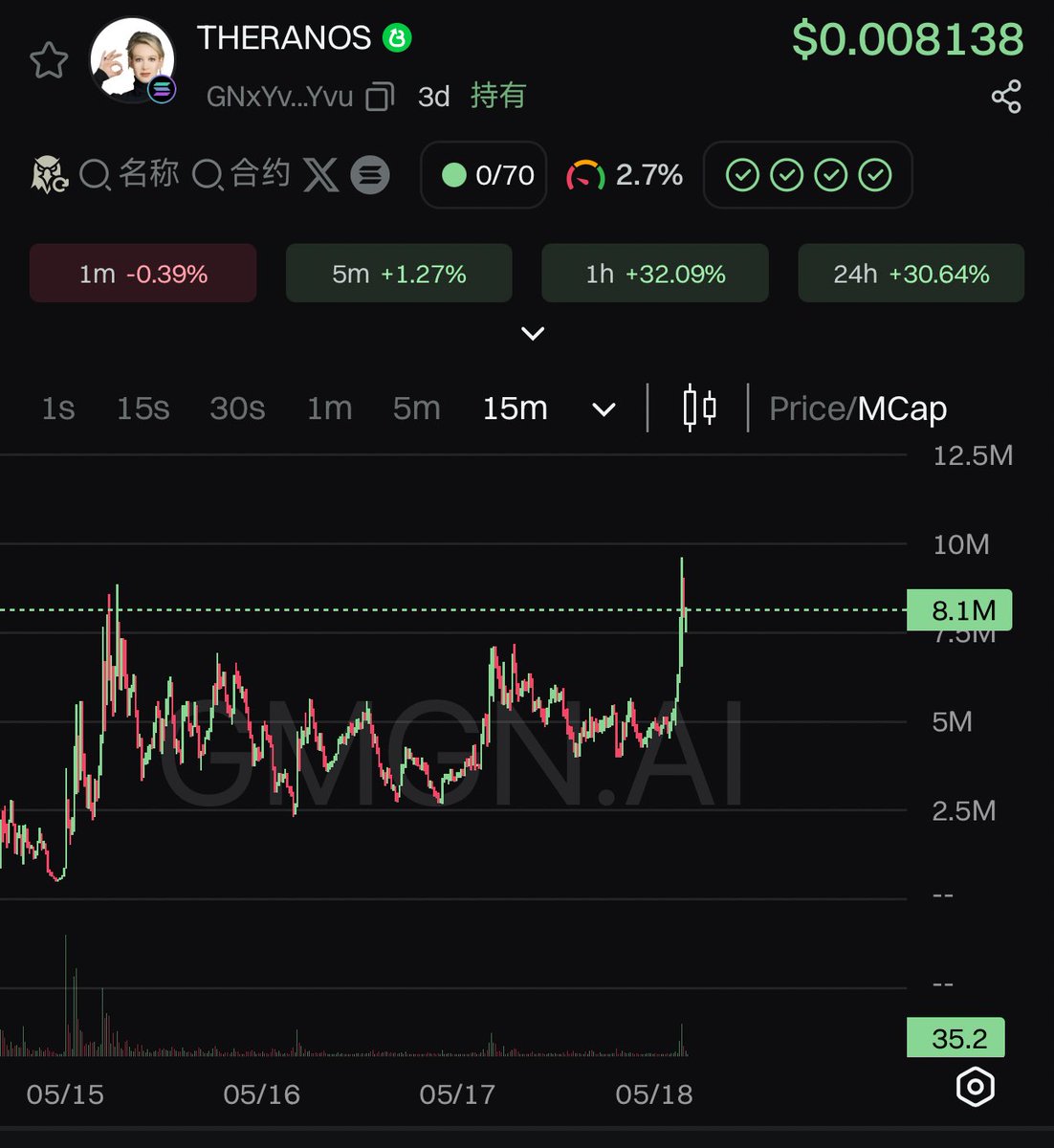This screenshot has height=1148, width=1054.
Task: Open the security checks badge group
Action: 808,175
